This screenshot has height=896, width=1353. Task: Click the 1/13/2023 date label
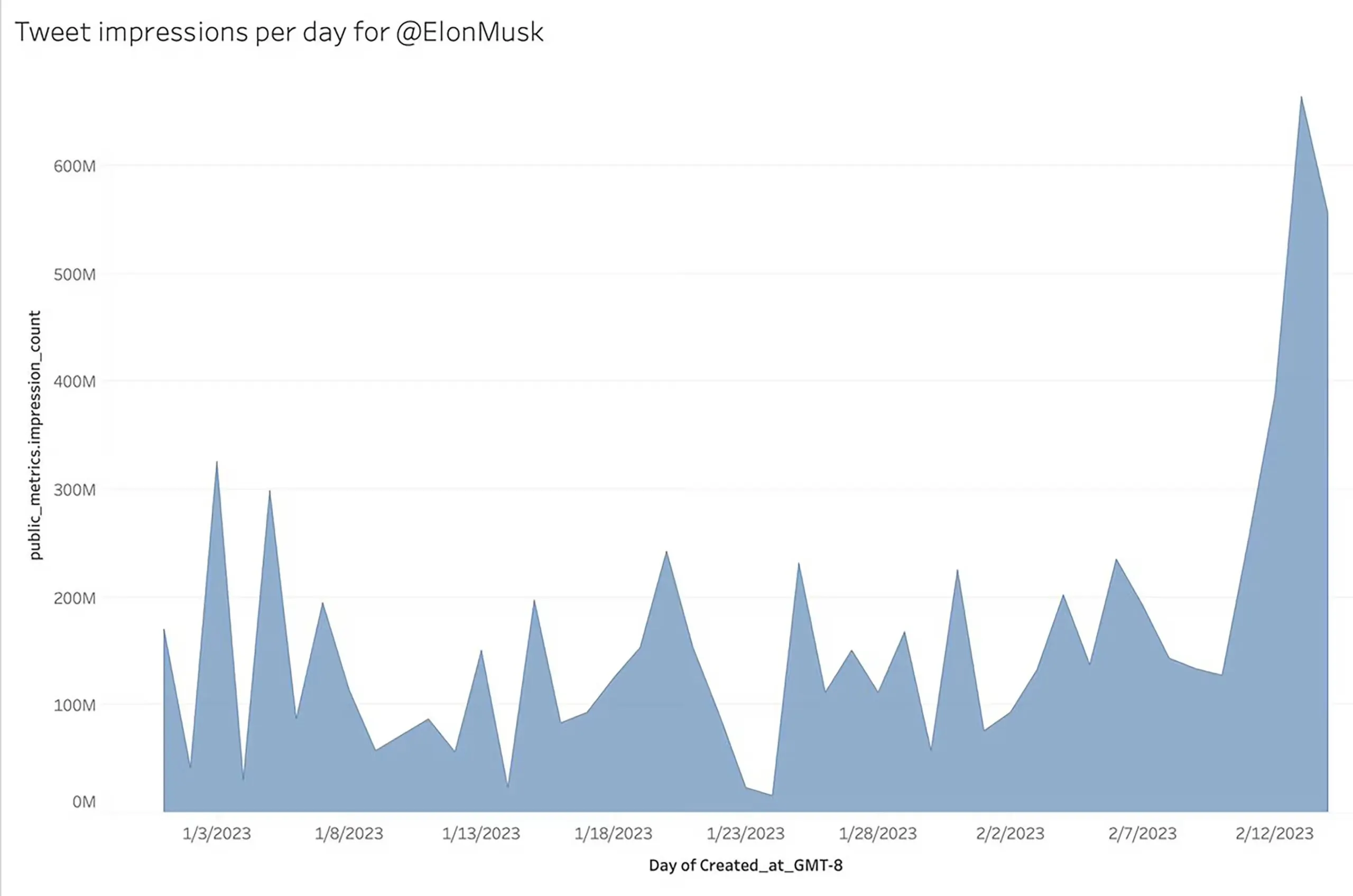(x=481, y=834)
